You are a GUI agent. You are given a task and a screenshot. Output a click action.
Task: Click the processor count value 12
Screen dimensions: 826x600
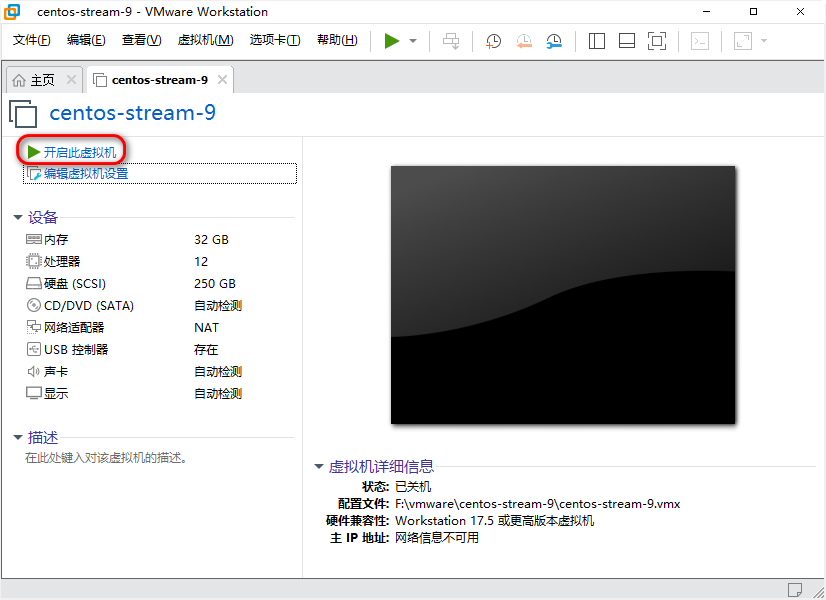coord(201,262)
